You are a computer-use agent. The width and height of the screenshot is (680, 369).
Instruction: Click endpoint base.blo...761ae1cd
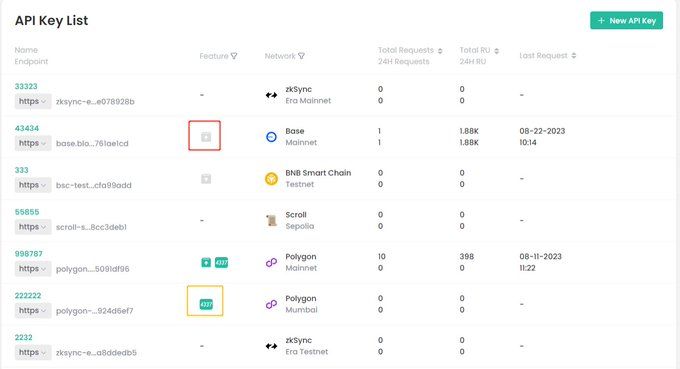[92, 144]
